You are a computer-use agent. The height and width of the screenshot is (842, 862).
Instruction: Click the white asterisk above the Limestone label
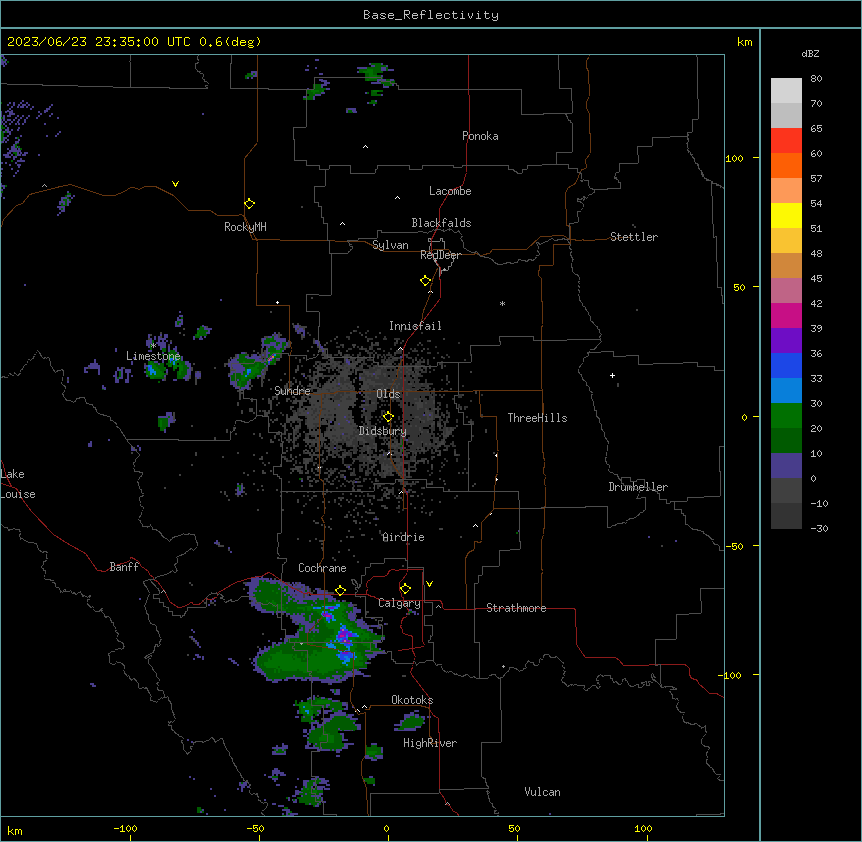[x=153, y=345]
